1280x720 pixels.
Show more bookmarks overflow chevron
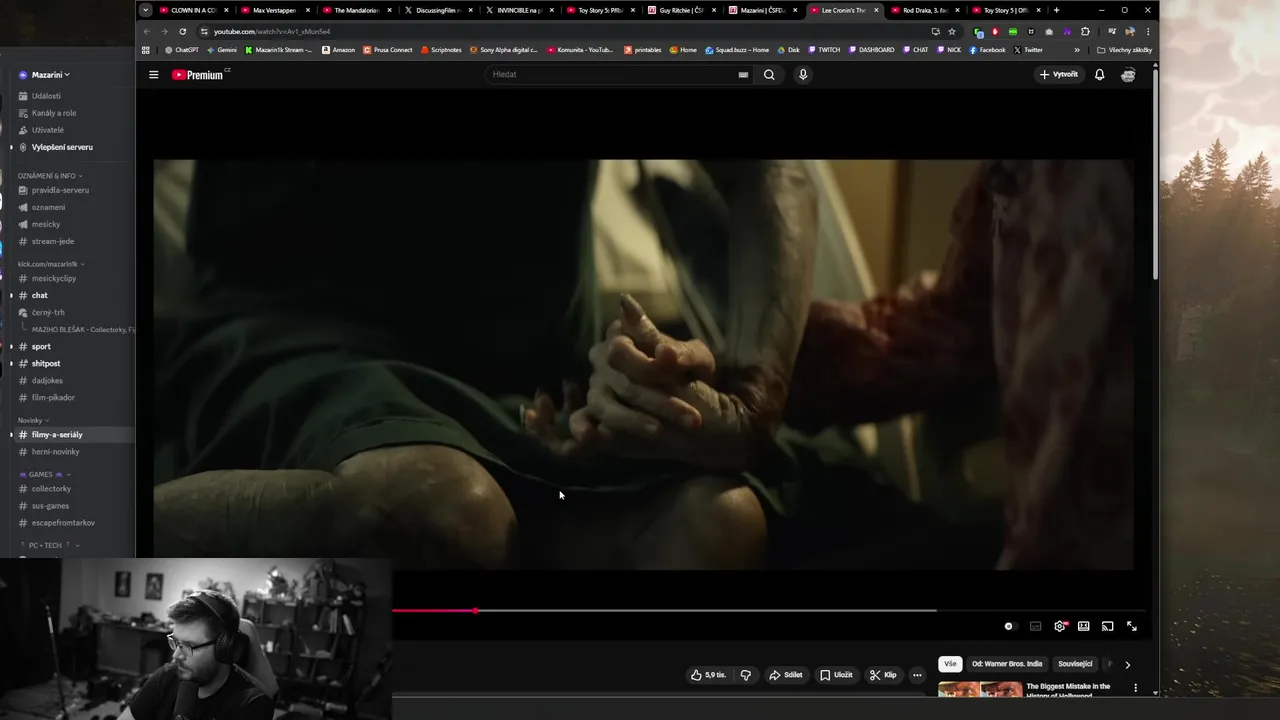point(1077,50)
